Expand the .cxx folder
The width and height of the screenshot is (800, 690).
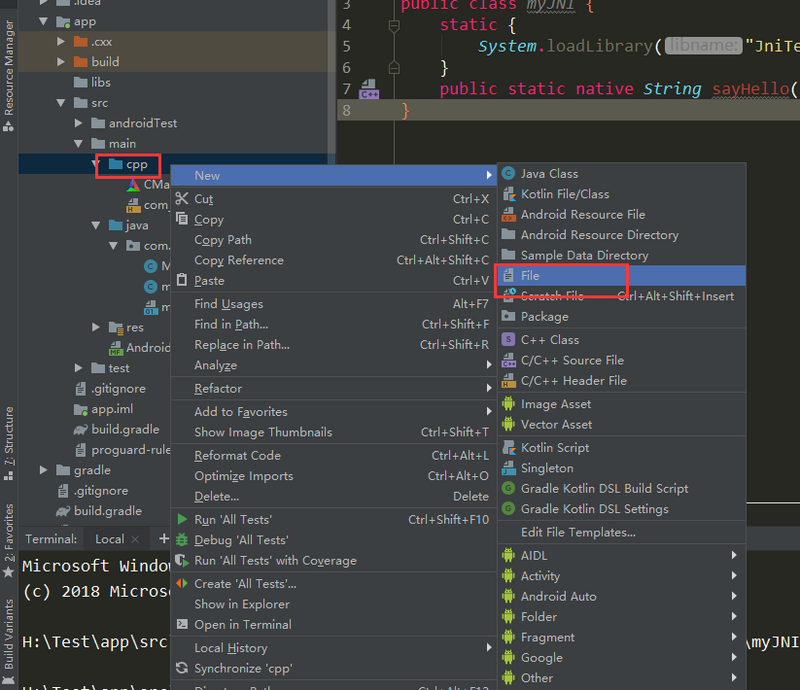(61, 41)
